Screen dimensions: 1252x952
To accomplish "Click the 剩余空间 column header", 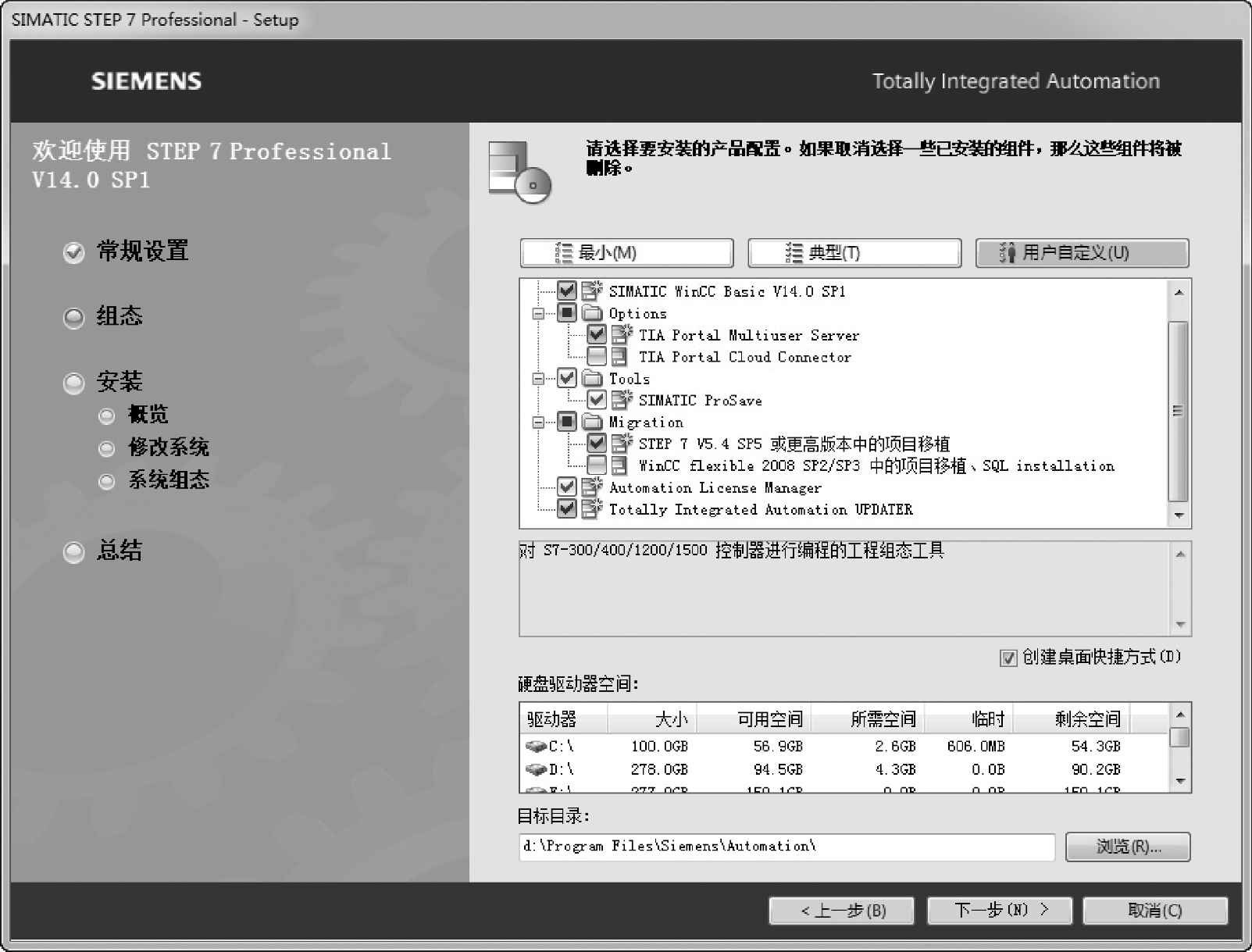I will (1072, 718).
